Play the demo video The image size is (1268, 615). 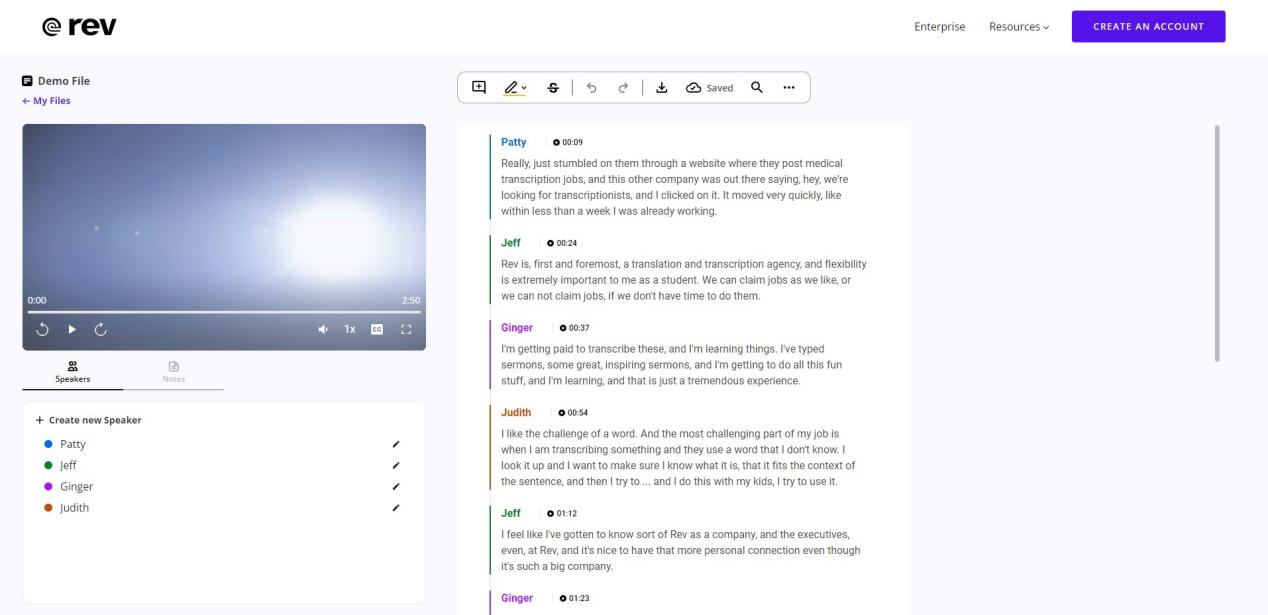click(72, 329)
